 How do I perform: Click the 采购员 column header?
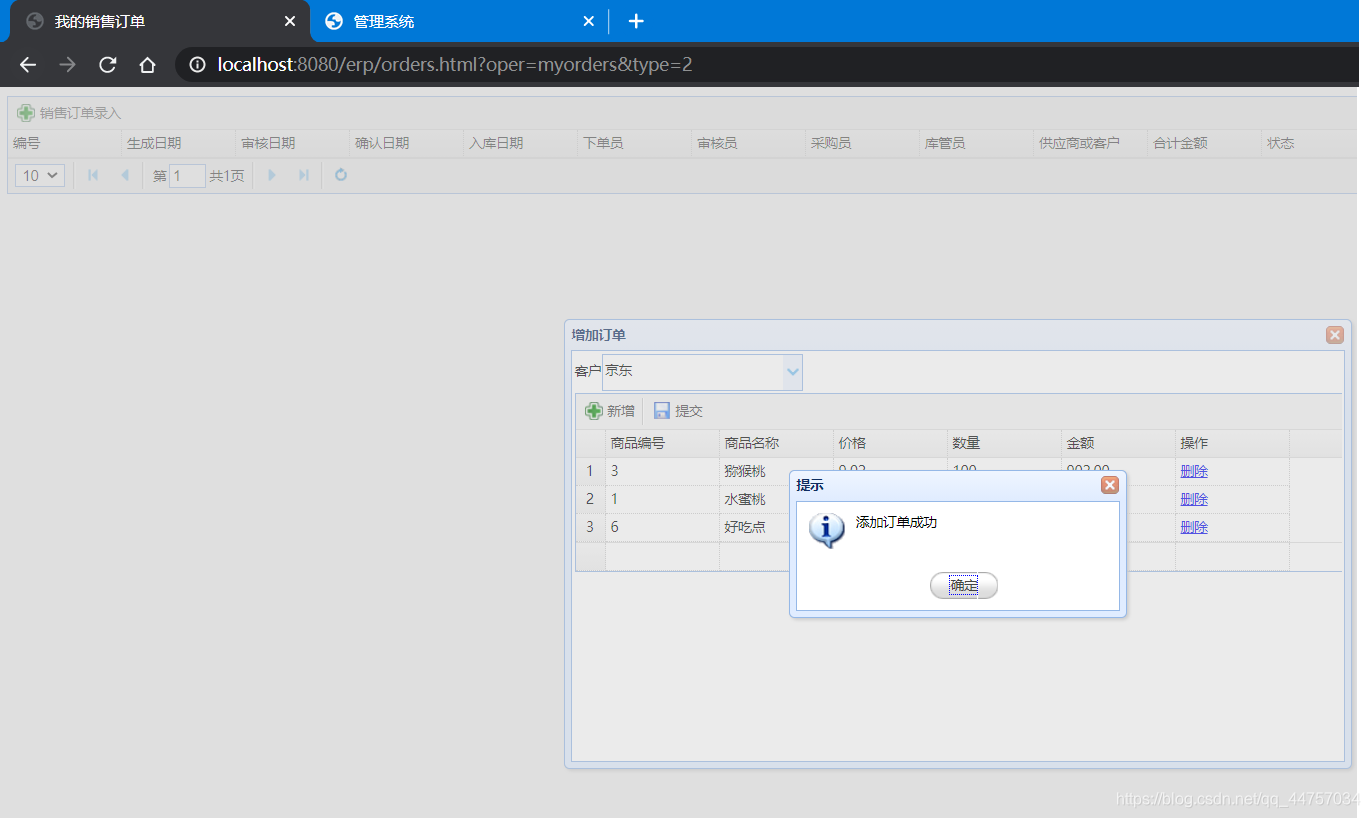point(862,143)
